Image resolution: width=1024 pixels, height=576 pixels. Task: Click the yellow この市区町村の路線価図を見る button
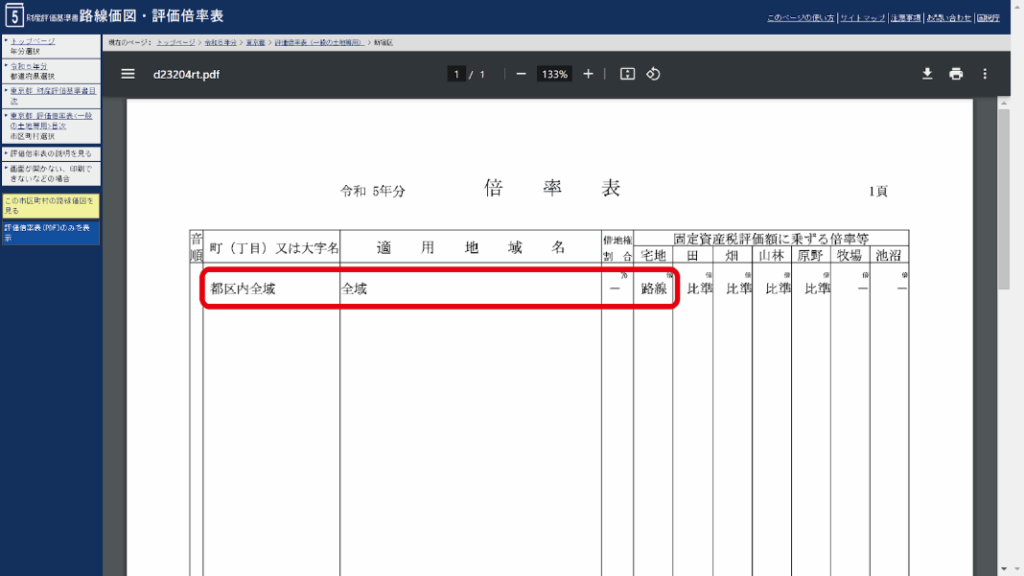(x=50, y=205)
